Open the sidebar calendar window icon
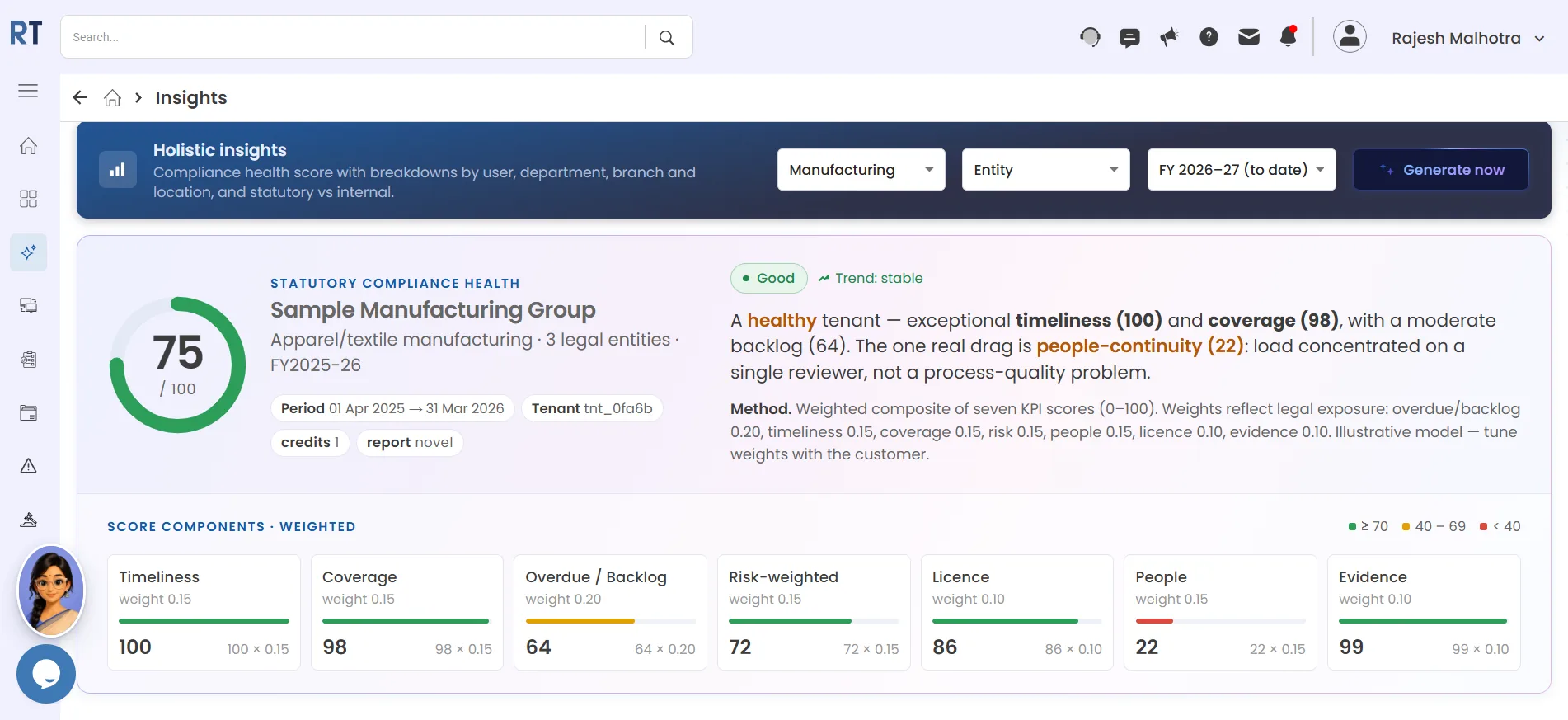The height and width of the screenshot is (720, 1568). (28, 412)
